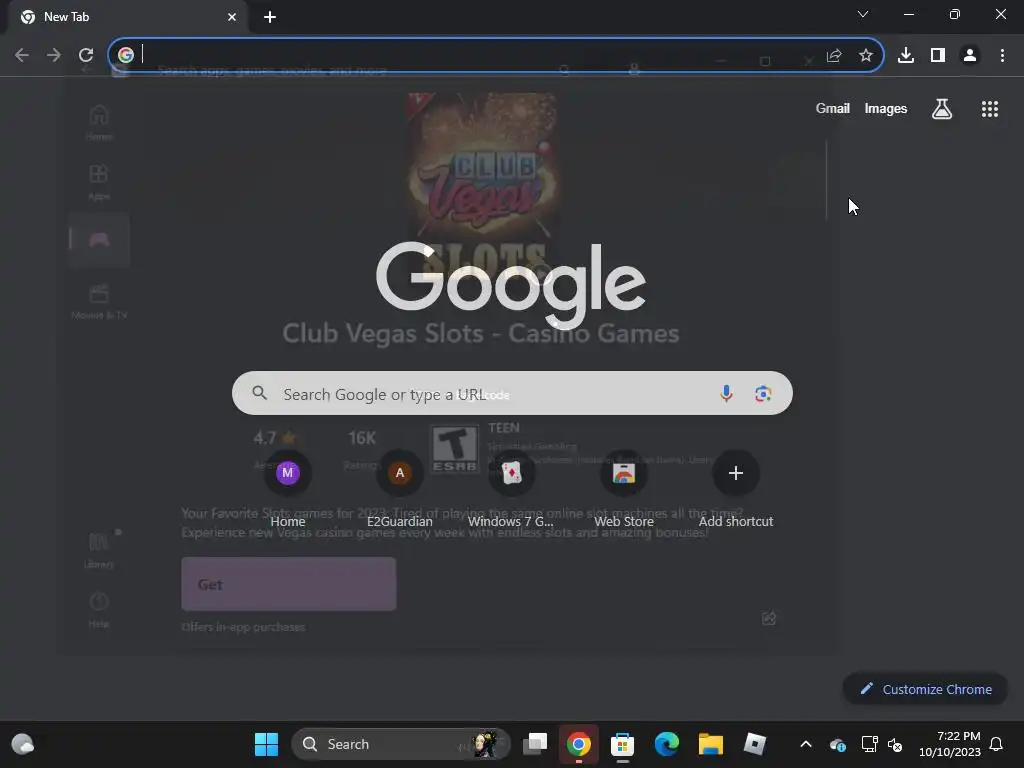Click the browser back arrow
The width and height of the screenshot is (1024, 768).
pyautogui.click(x=22, y=56)
